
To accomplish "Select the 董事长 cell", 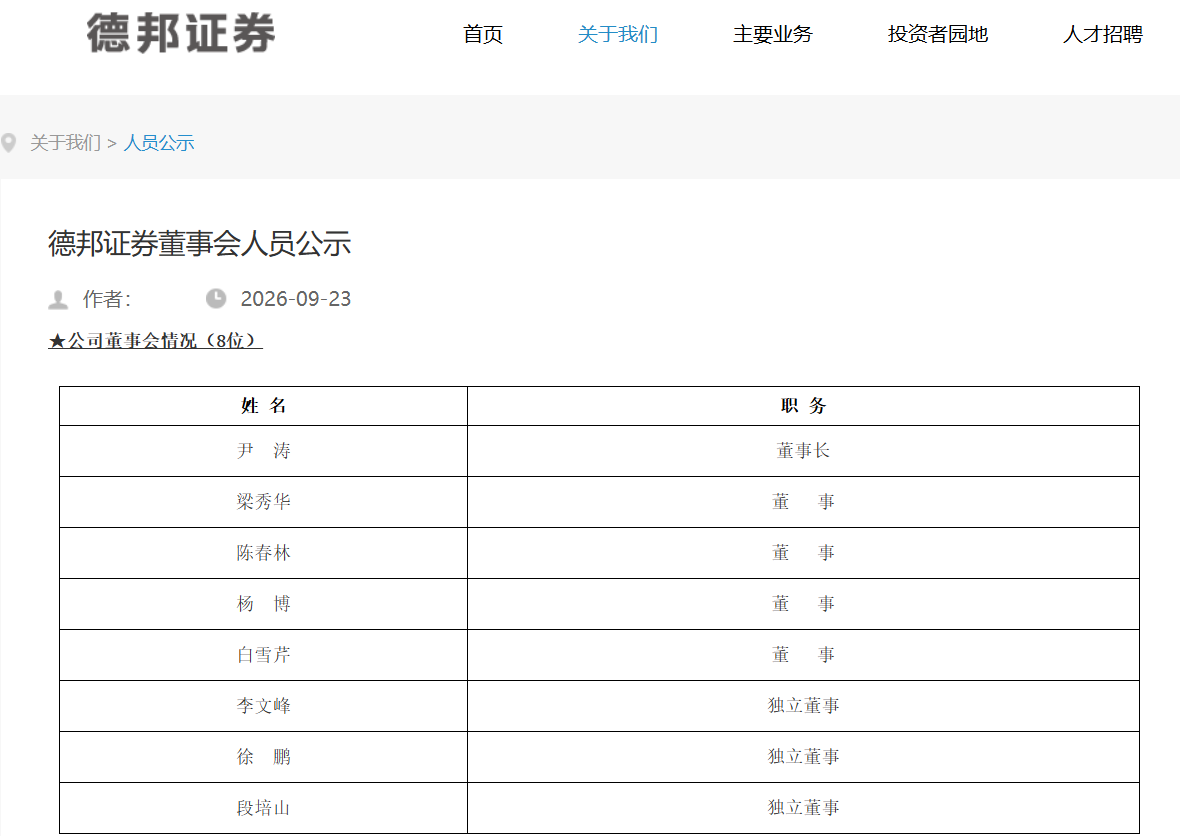I will [x=803, y=451].
